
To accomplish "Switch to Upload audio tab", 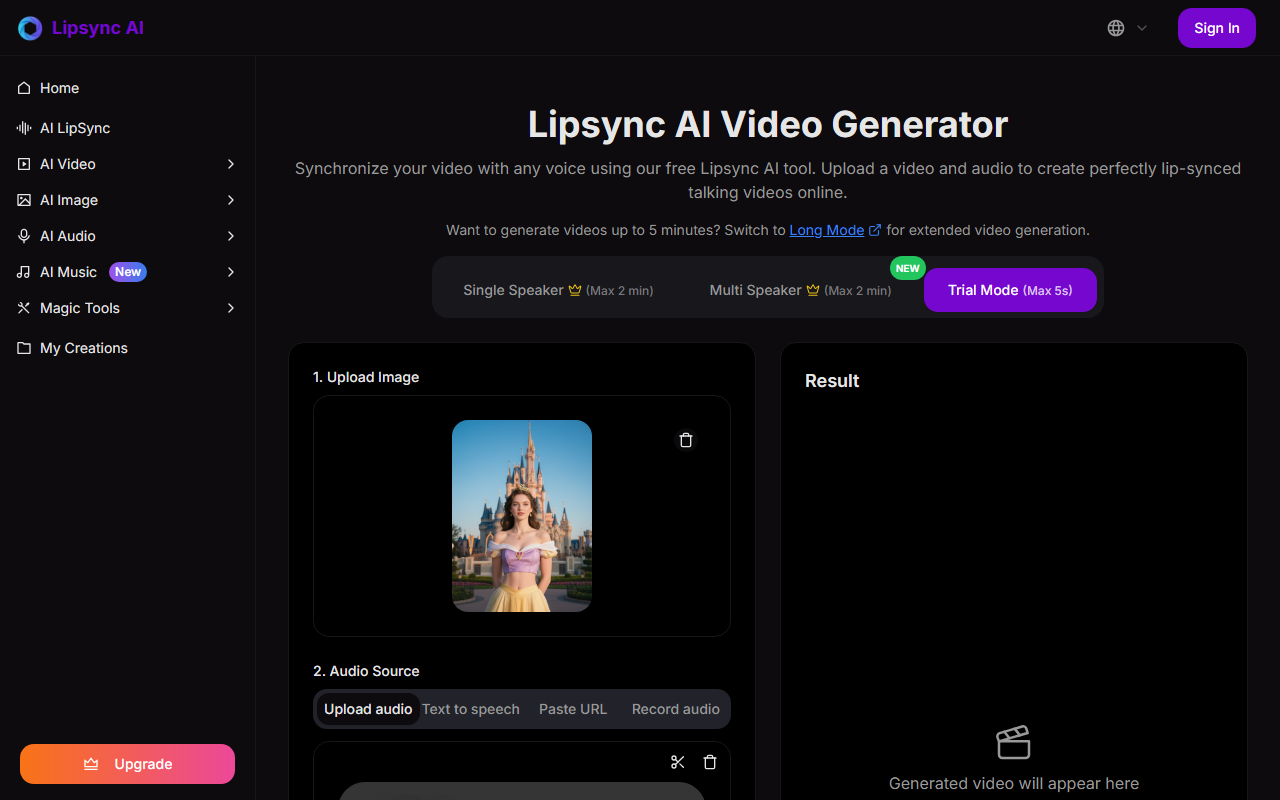I will (368, 709).
